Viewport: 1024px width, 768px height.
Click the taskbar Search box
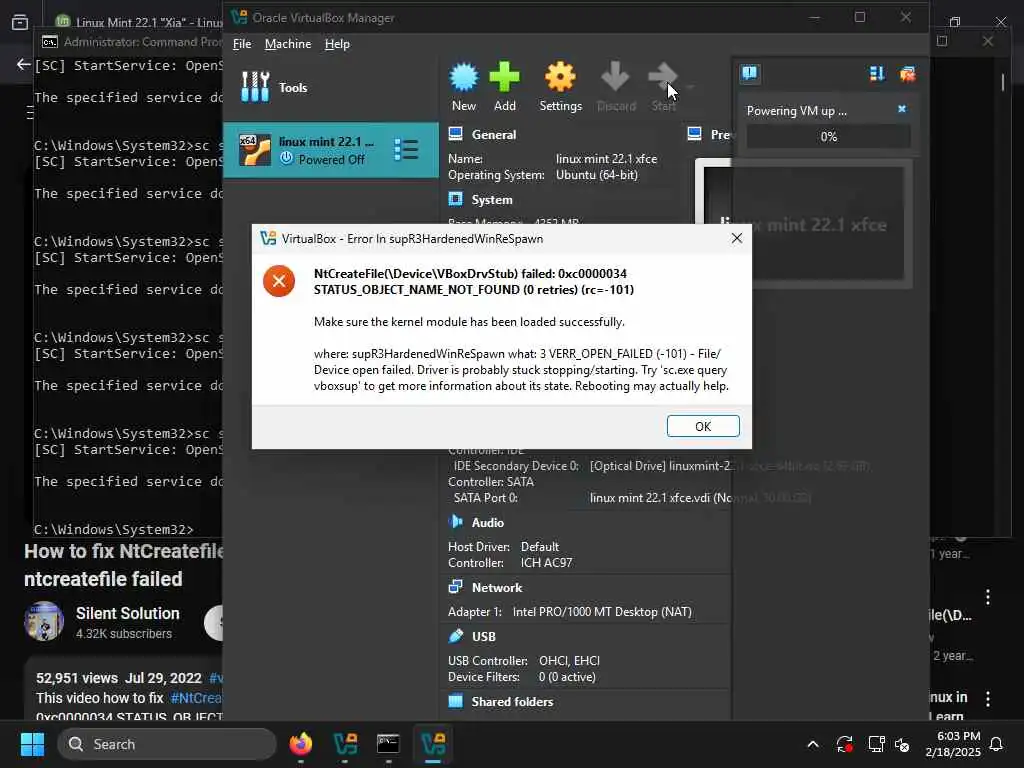click(167, 744)
